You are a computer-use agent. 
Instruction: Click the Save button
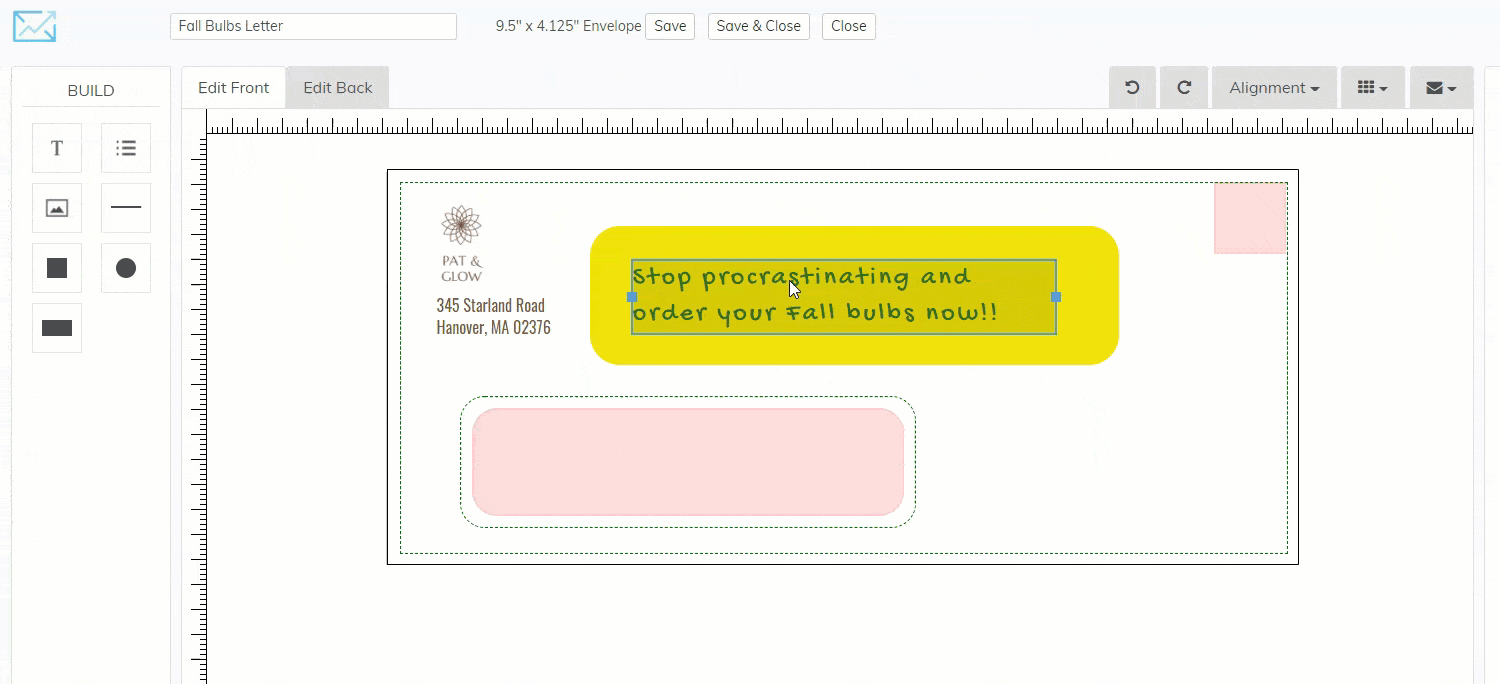point(670,26)
